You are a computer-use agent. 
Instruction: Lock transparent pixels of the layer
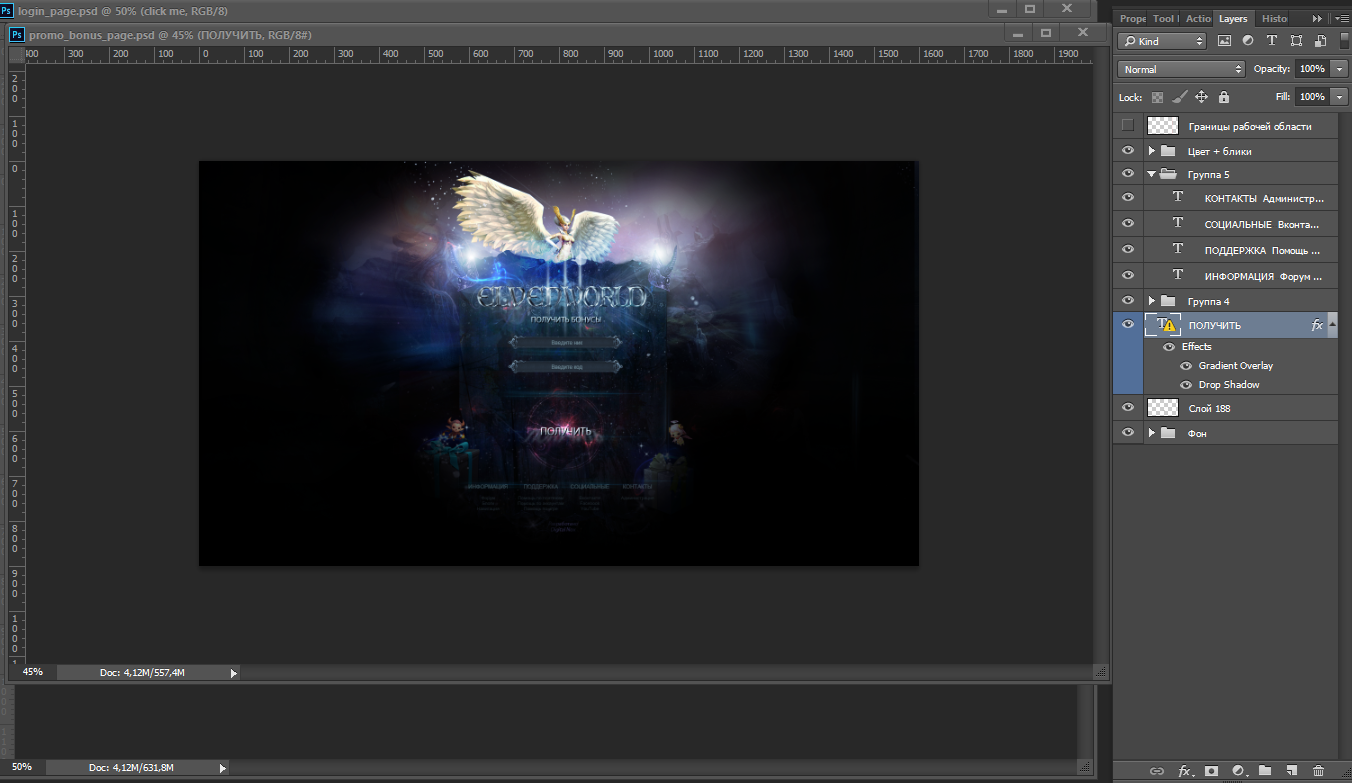coord(1158,97)
